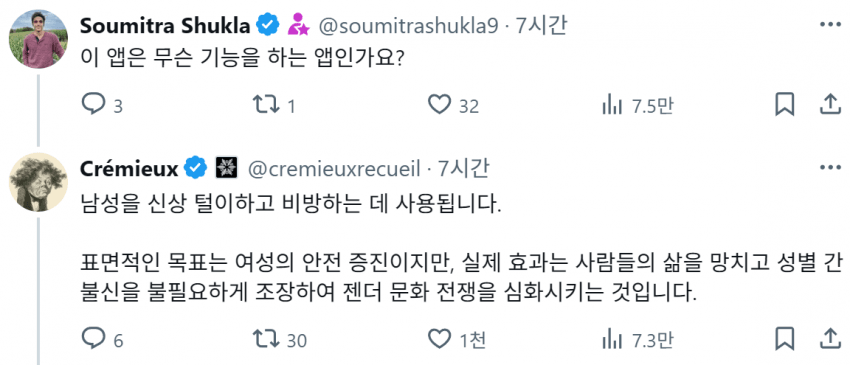Open more options for Crémieux's tweet
Image resolution: width=850 pixels, height=365 pixels.
point(830,168)
